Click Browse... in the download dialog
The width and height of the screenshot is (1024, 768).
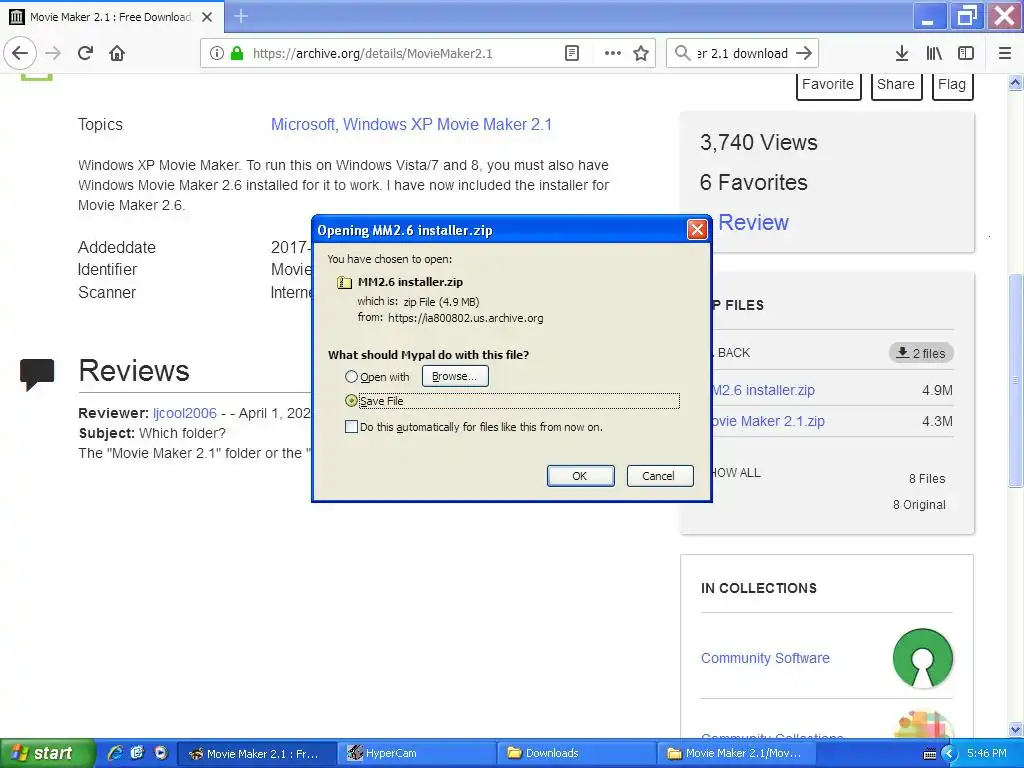[x=455, y=376]
